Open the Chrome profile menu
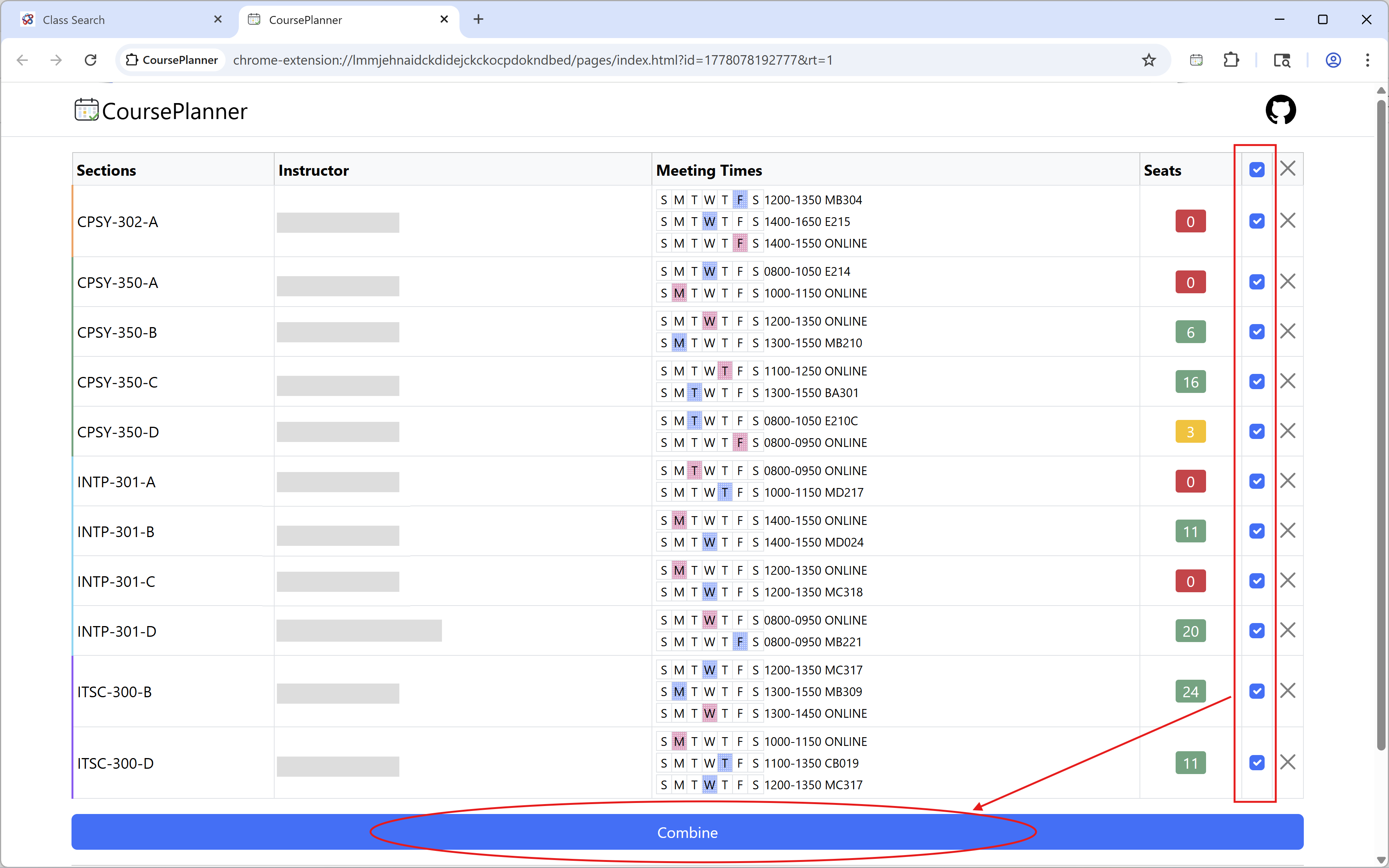This screenshot has width=1389, height=868. [1333, 60]
